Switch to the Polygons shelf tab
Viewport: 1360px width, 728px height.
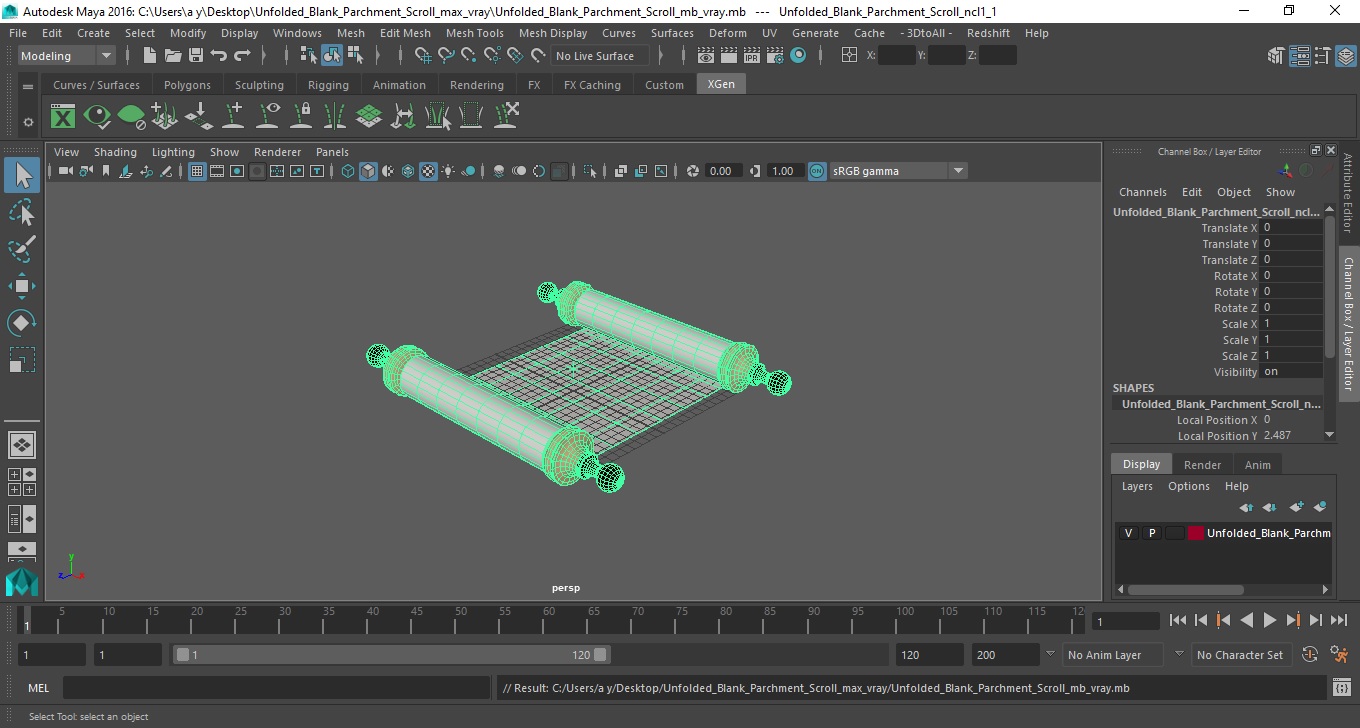(x=187, y=85)
